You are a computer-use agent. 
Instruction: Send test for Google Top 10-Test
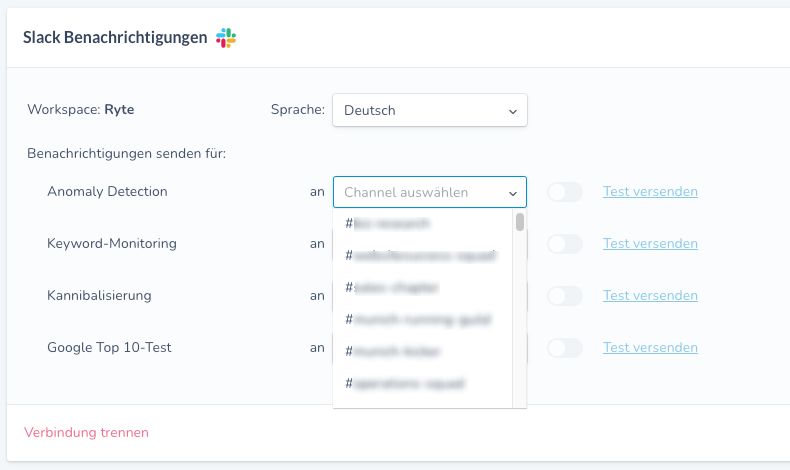(x=650, y=348)
